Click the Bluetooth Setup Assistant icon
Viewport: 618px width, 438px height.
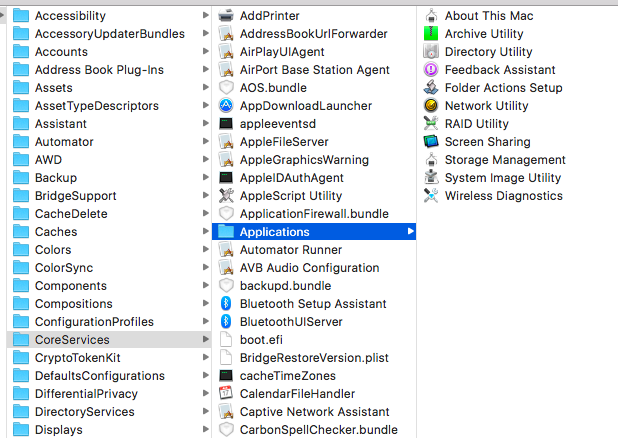[x=226, y=304]
